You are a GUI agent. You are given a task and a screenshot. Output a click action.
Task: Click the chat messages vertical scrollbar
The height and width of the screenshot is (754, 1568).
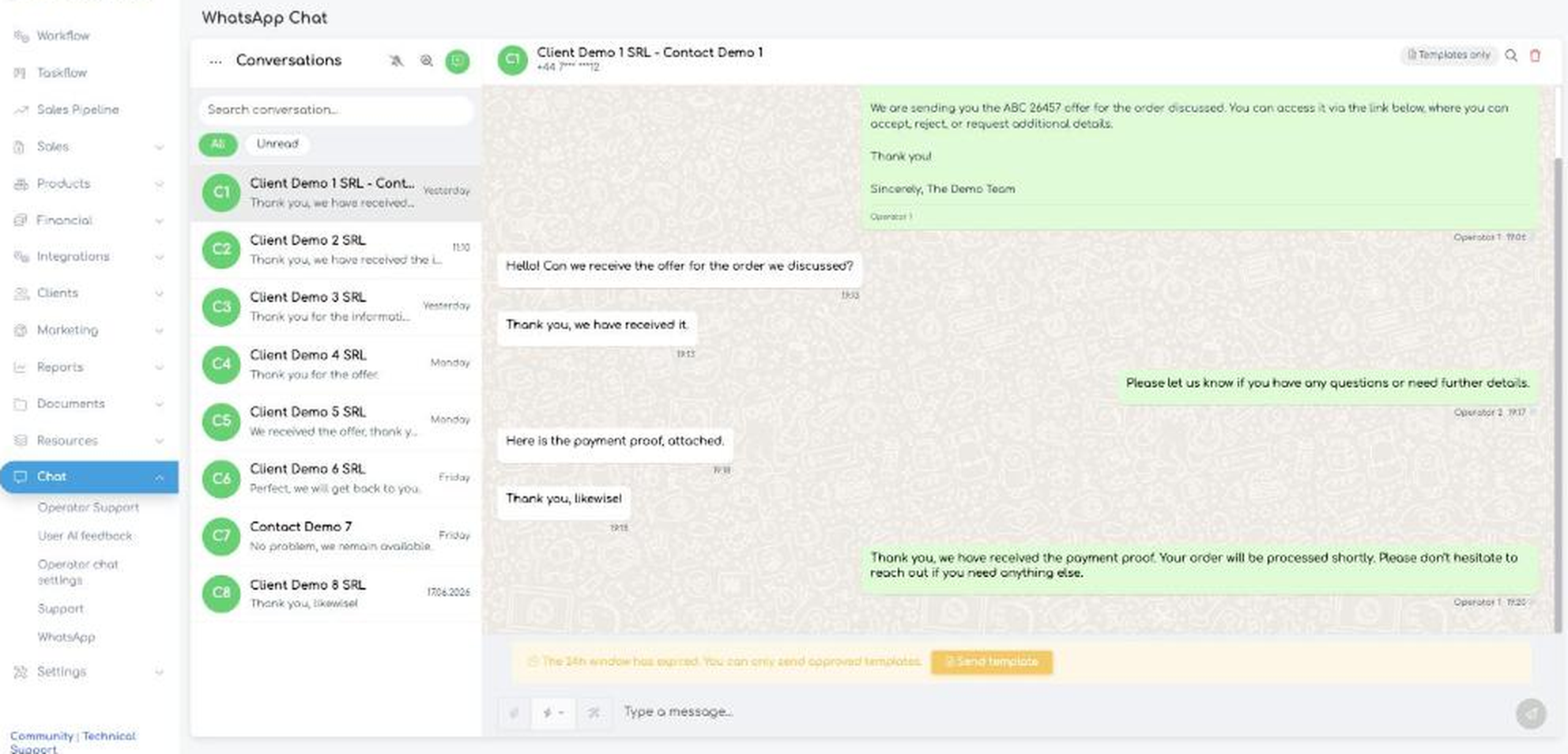click(x=1558, y=394)
